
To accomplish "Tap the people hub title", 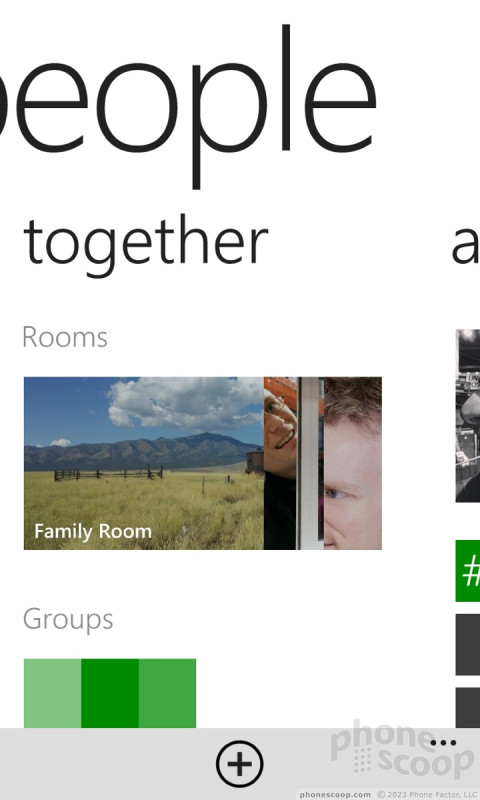I will click(x=189, y=106).
